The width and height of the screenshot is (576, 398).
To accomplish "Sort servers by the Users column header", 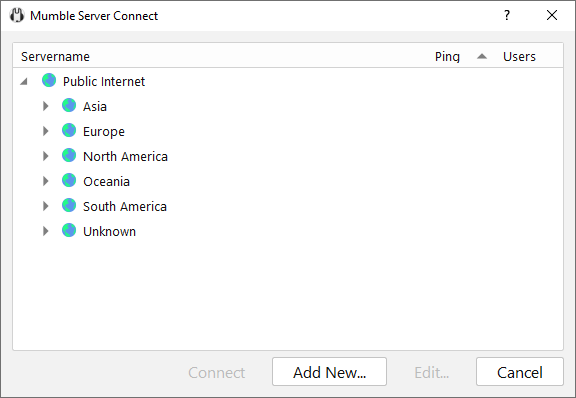I will click(x=519, y=57).
